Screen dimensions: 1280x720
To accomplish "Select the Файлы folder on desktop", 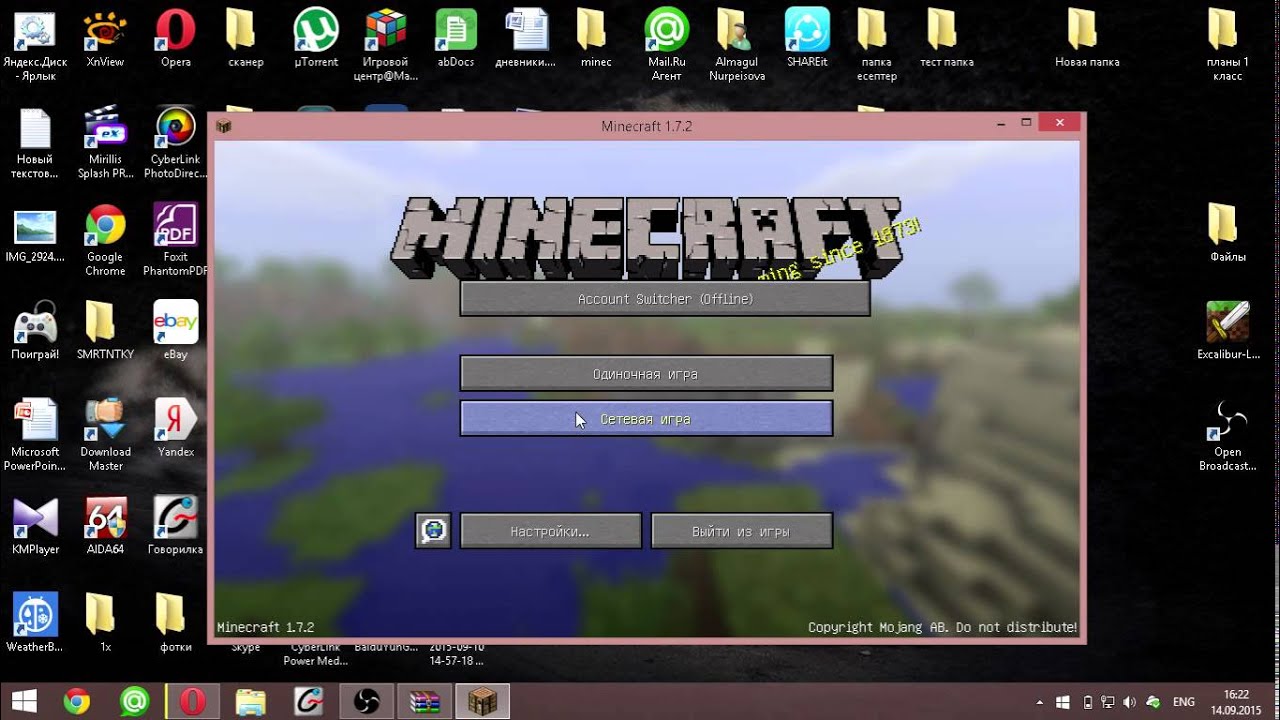I will (x=1227, y=233).
